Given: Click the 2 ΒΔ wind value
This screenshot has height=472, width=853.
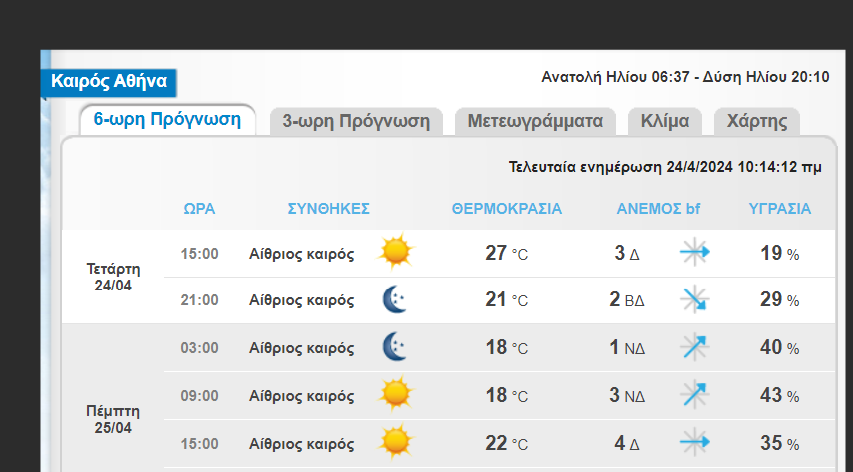Looking at the screenshot, I should (x=627, y=300).
